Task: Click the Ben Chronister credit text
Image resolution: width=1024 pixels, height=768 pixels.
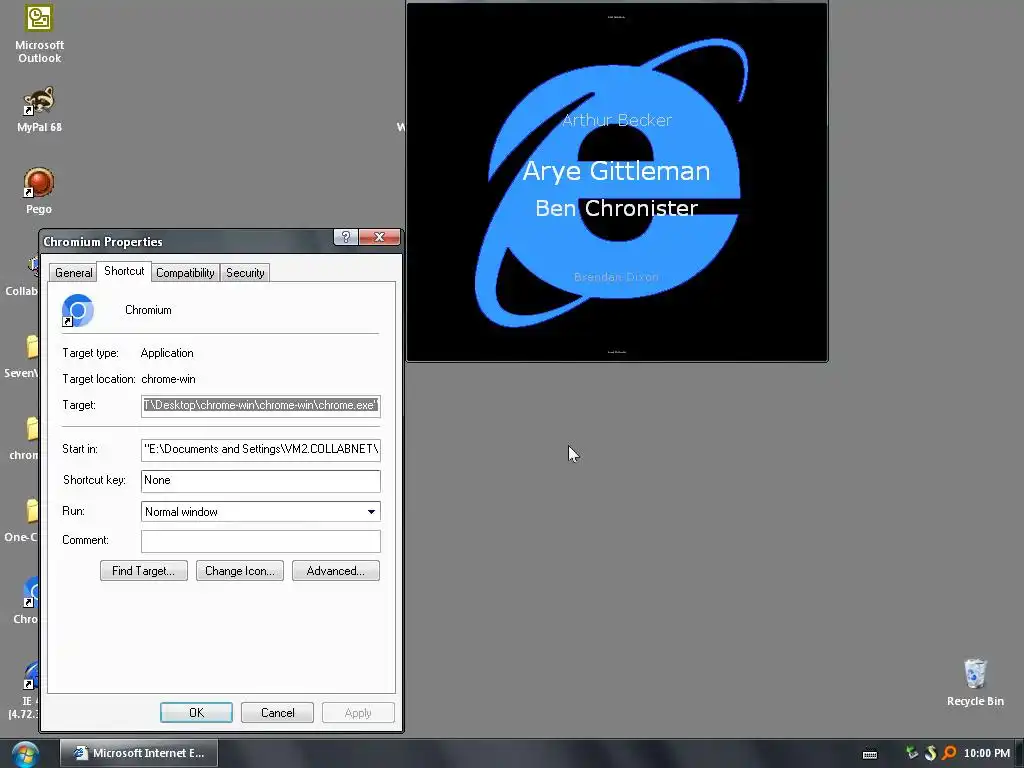Action: 616,208
